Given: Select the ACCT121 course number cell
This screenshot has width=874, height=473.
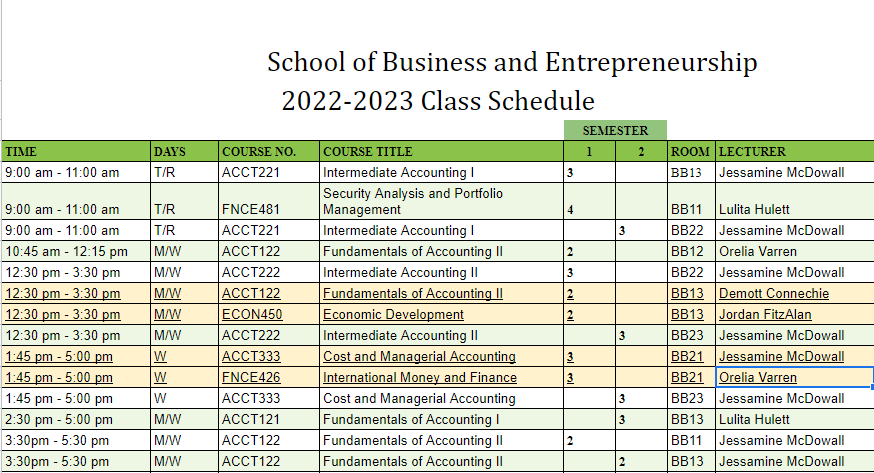Looking at the screenshot, I should click(x=269, y=419).
